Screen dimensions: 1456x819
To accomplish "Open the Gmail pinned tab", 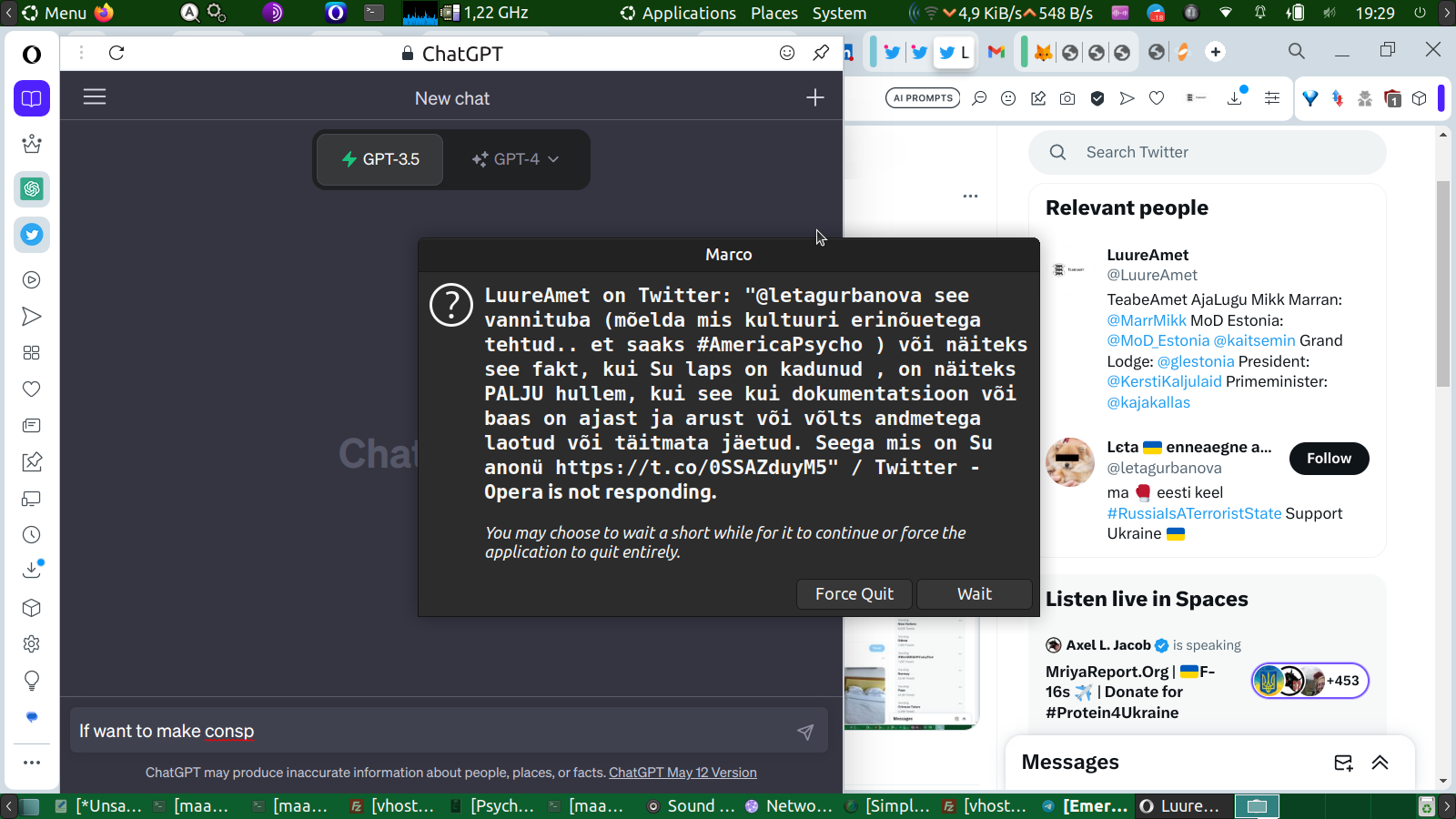I will [996, 52].
